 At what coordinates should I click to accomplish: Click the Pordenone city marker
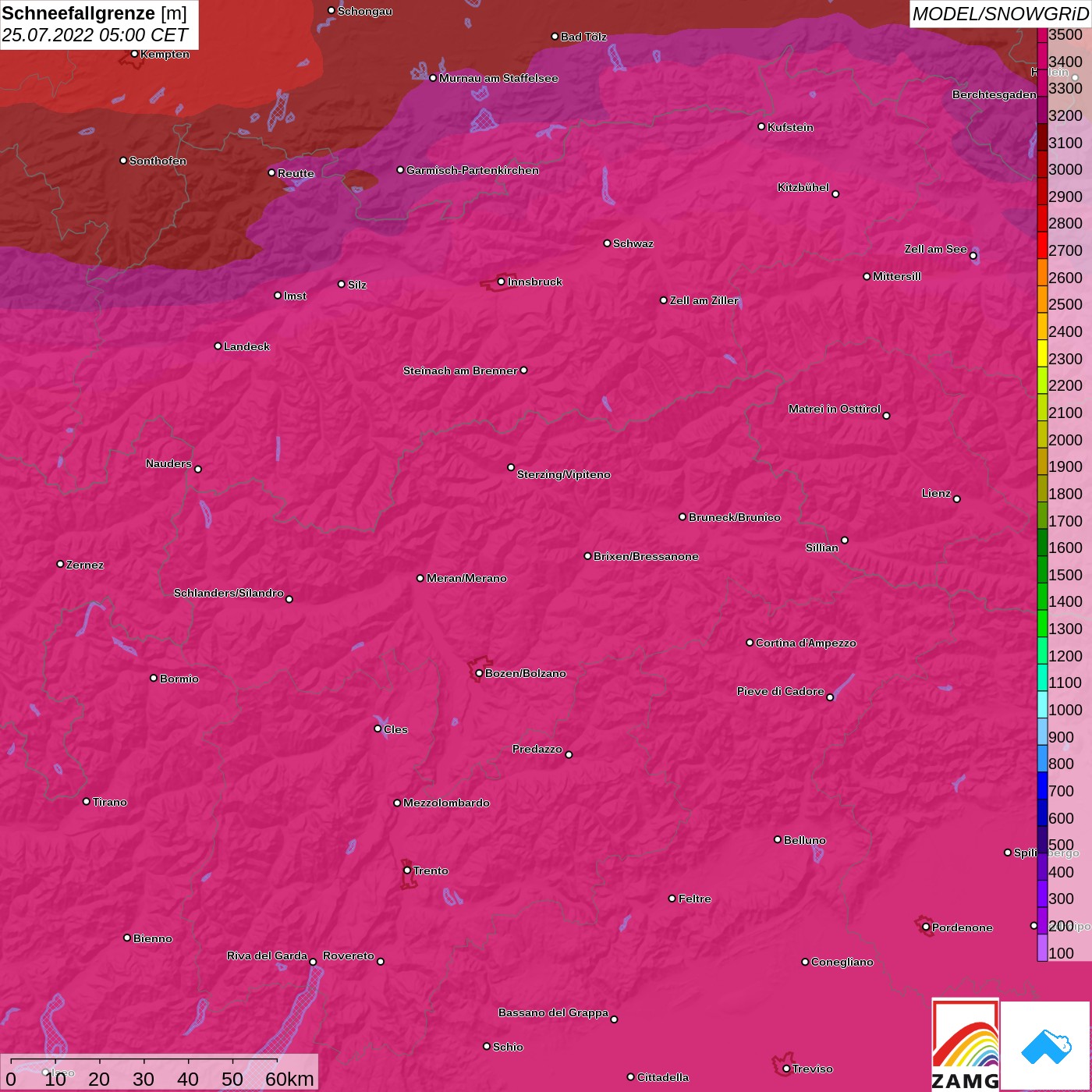pos(926,927)
